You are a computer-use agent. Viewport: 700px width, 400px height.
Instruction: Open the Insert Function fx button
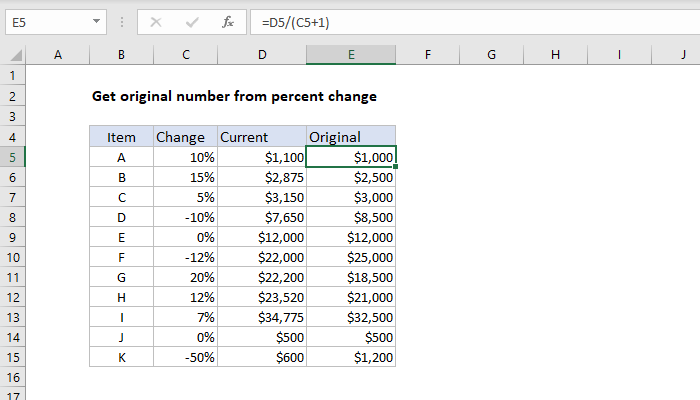228,22
